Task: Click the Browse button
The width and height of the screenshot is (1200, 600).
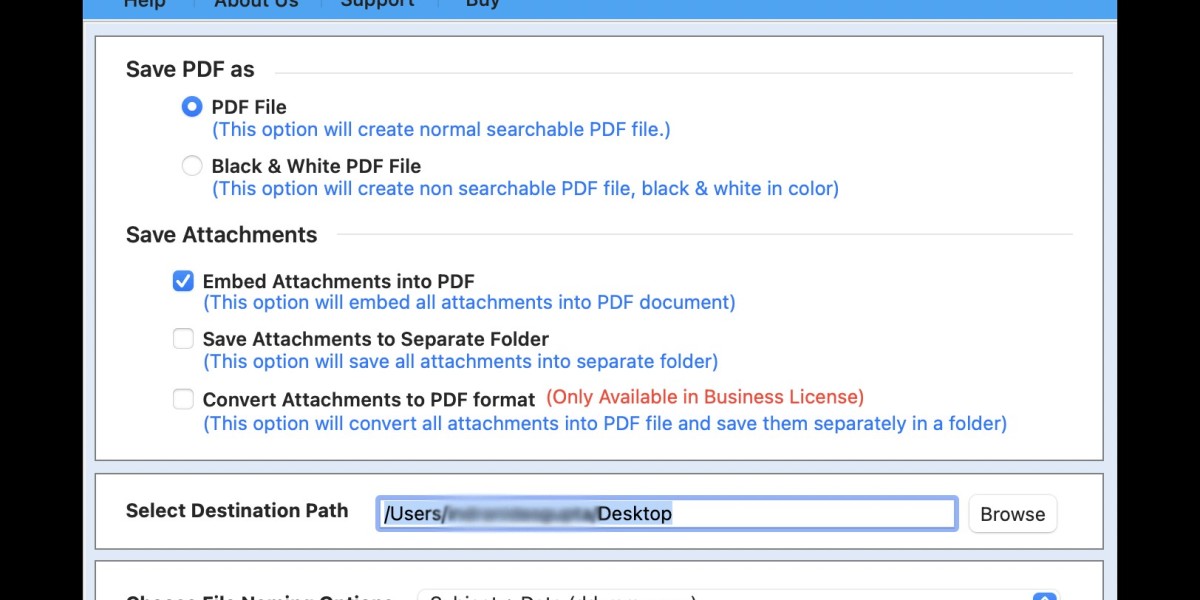Action: [1012, 513]
